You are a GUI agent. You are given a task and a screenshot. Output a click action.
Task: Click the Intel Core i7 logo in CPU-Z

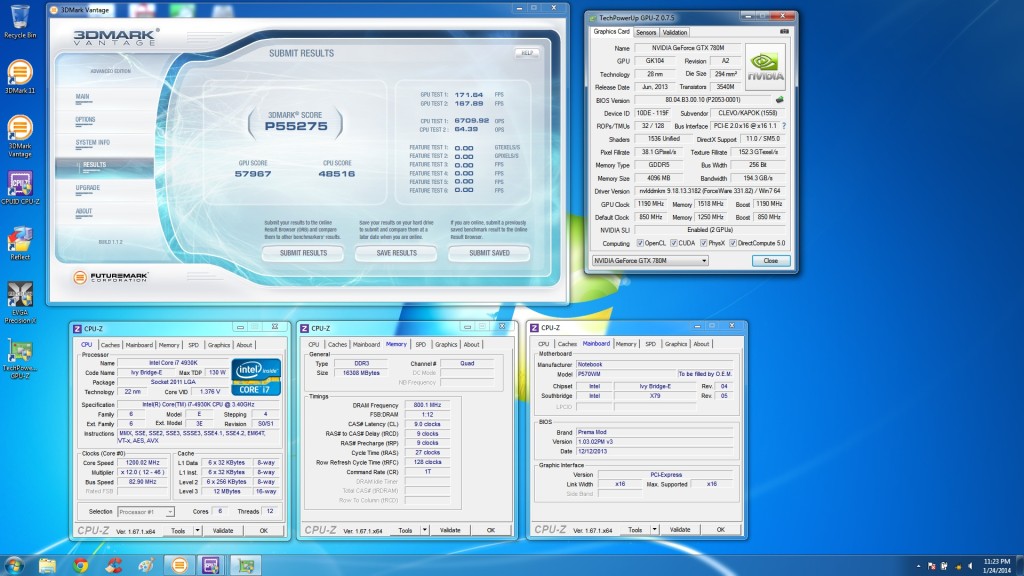(256, 377)
